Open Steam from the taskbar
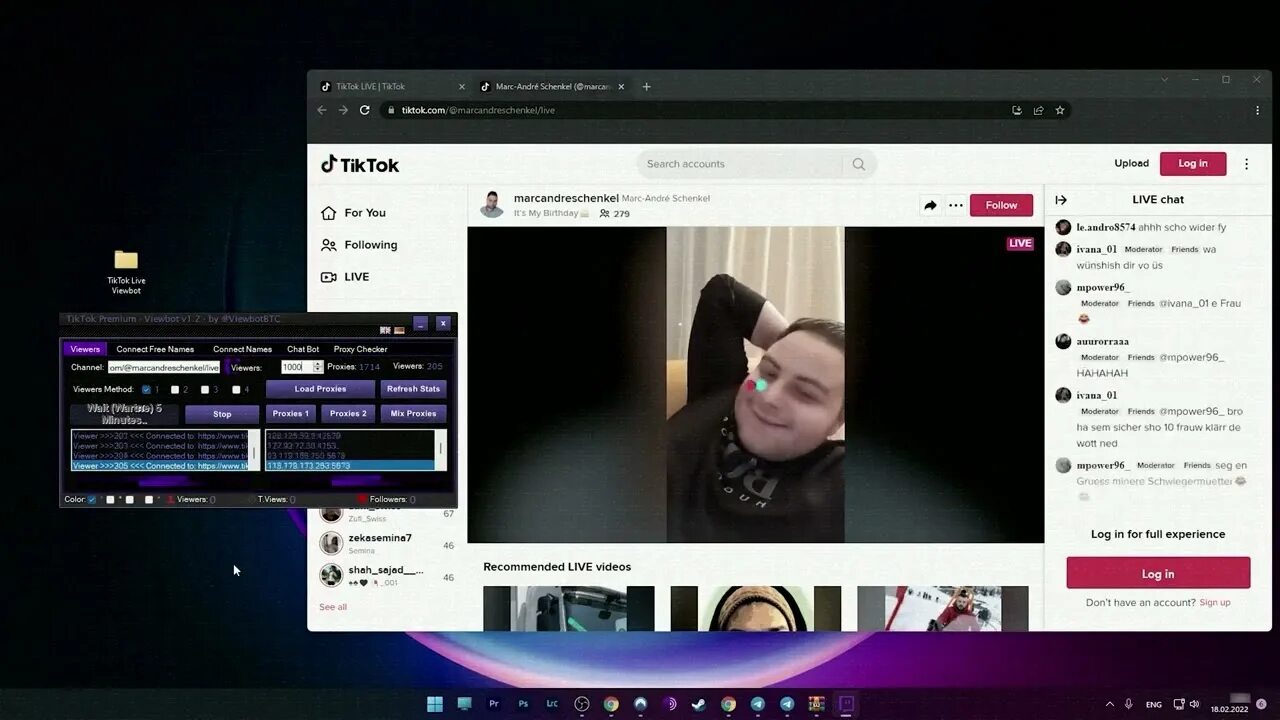The image size is (1280, 720). (699, 704)
